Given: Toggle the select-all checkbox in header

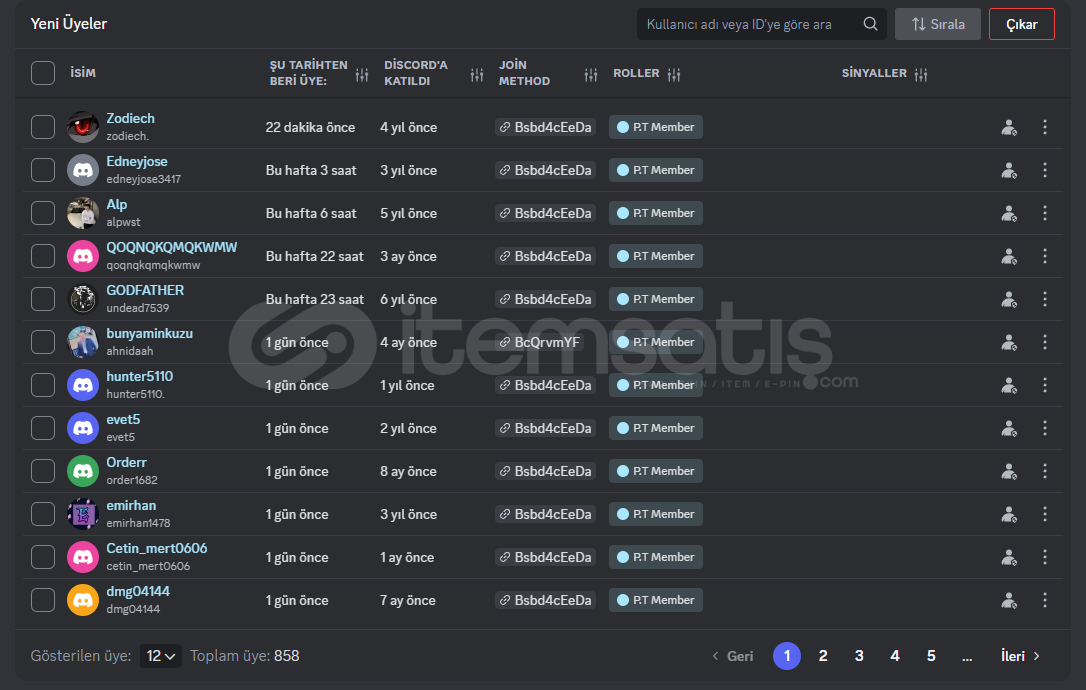Looking at the screenshot, I should [x=43, y=73].
